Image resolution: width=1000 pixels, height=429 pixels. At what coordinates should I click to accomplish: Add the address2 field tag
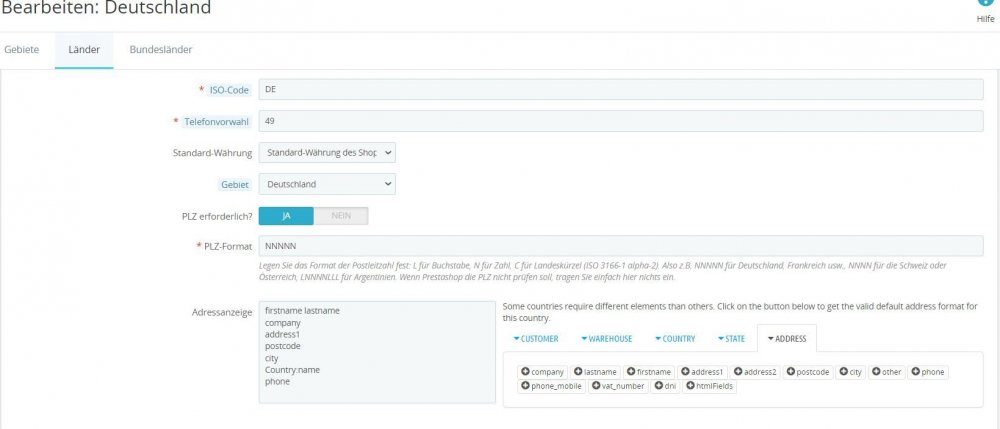[755, 372]
